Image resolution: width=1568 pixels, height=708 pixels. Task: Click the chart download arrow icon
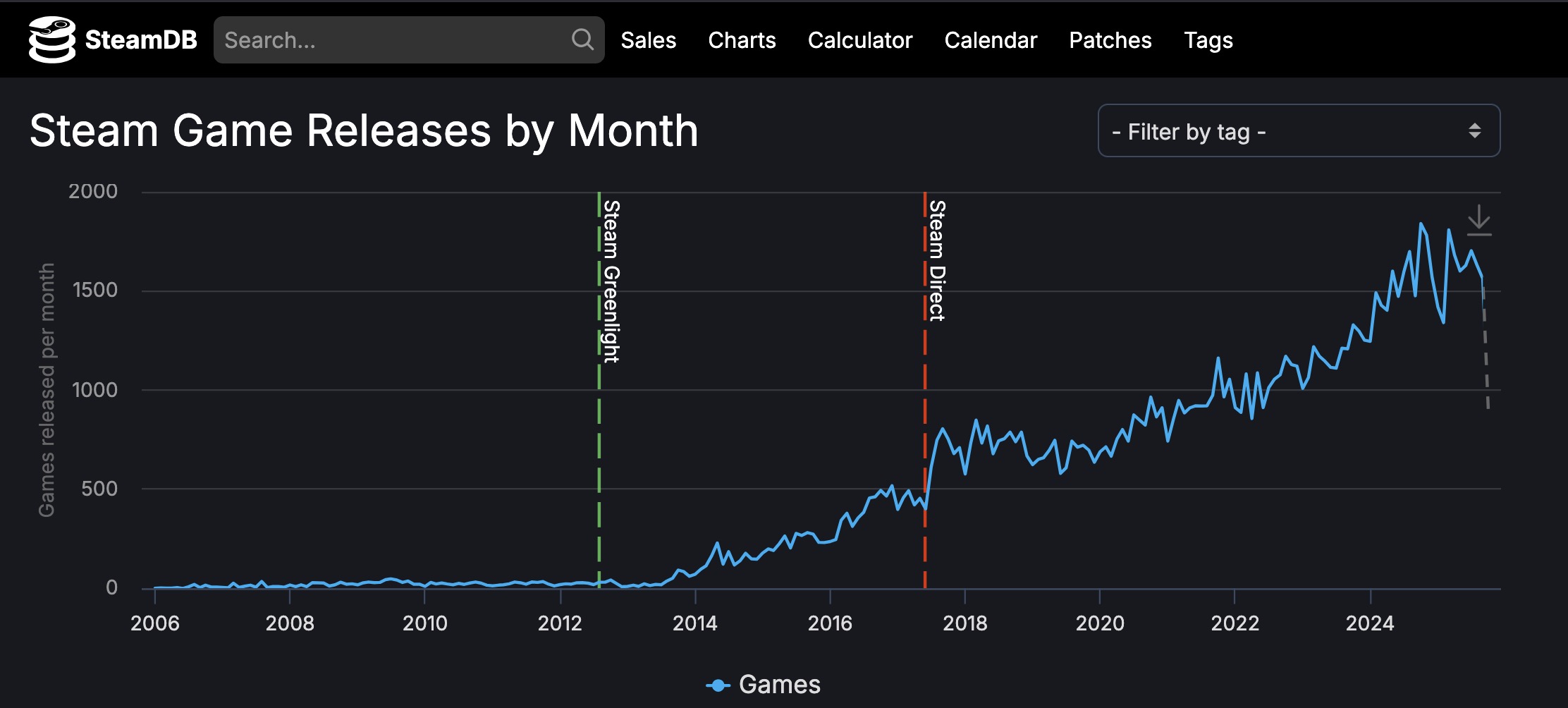point(1478,220)
